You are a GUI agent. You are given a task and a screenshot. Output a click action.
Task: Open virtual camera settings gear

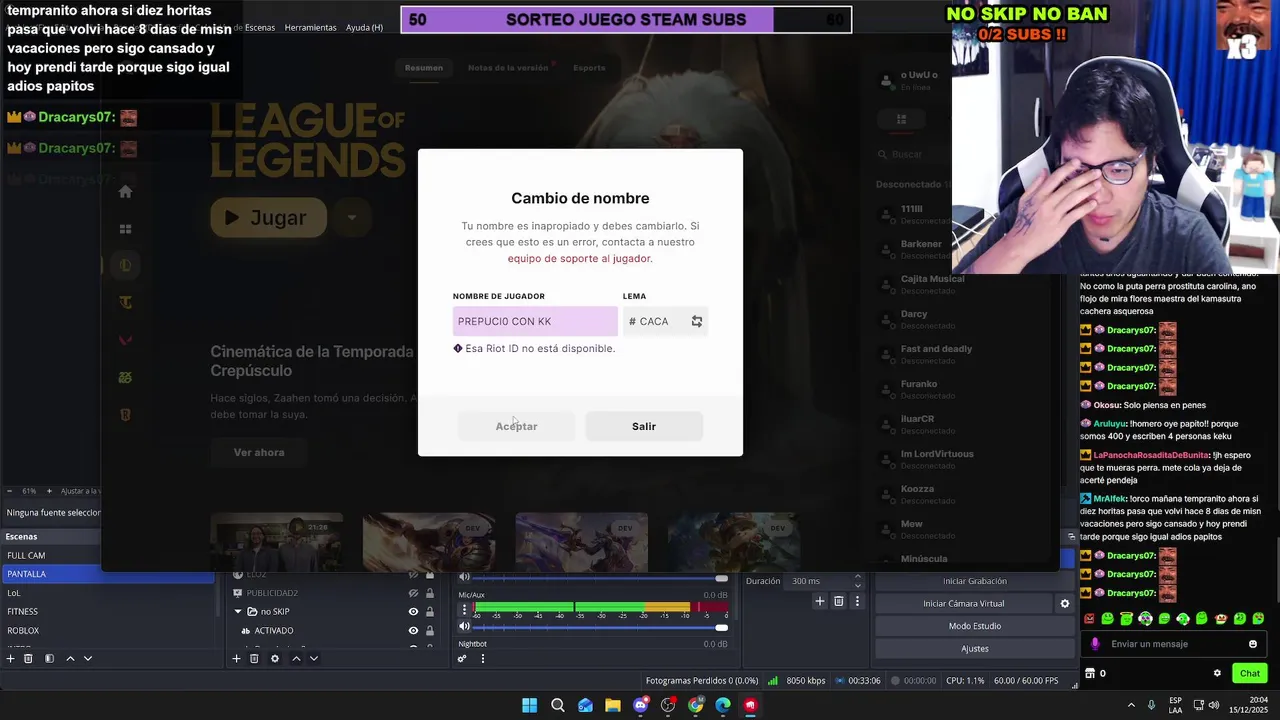tap(1065, 604)
